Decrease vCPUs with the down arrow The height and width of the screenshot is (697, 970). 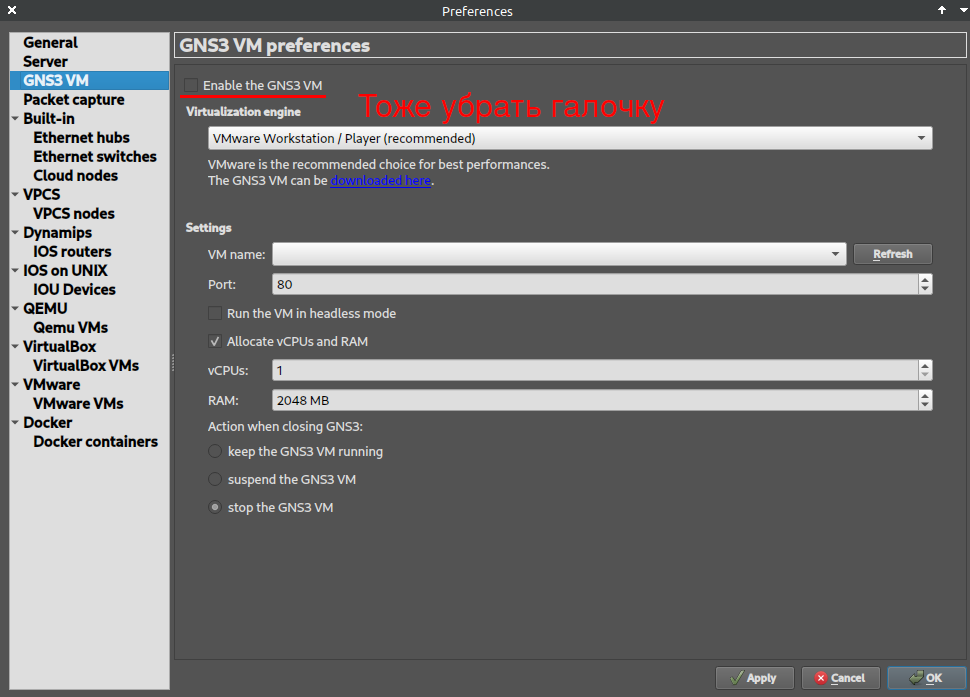(925, 375)
